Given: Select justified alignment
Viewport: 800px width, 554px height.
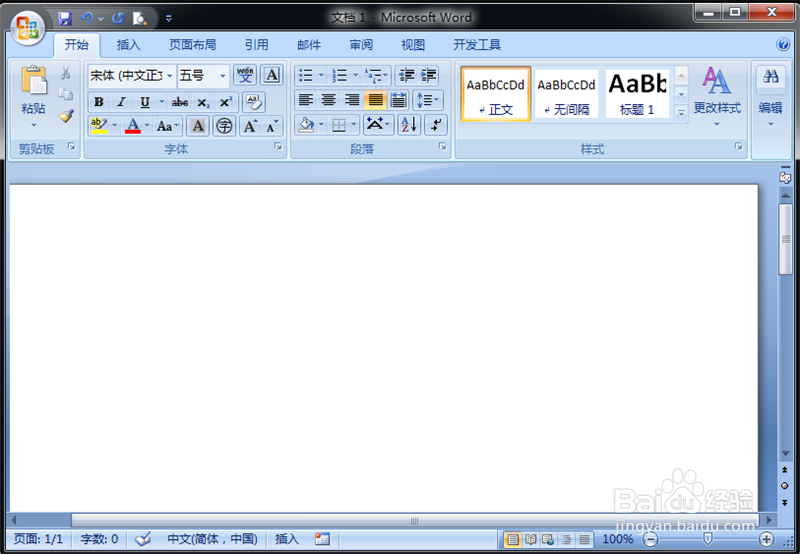Looking at the screenshot, I should tap(376, 100).
